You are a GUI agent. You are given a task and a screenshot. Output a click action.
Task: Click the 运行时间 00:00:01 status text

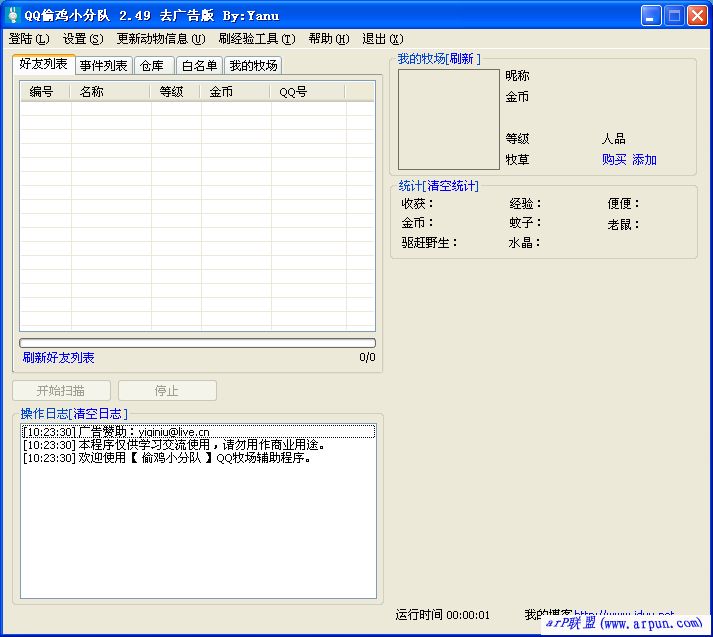click(442, 615)
